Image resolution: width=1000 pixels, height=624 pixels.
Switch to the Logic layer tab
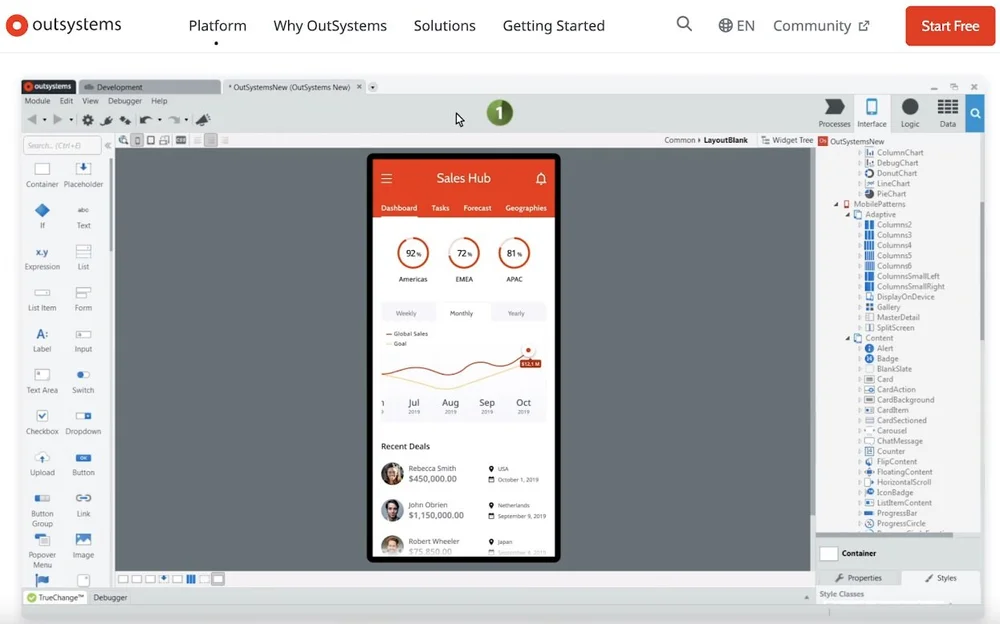[910, 113]
